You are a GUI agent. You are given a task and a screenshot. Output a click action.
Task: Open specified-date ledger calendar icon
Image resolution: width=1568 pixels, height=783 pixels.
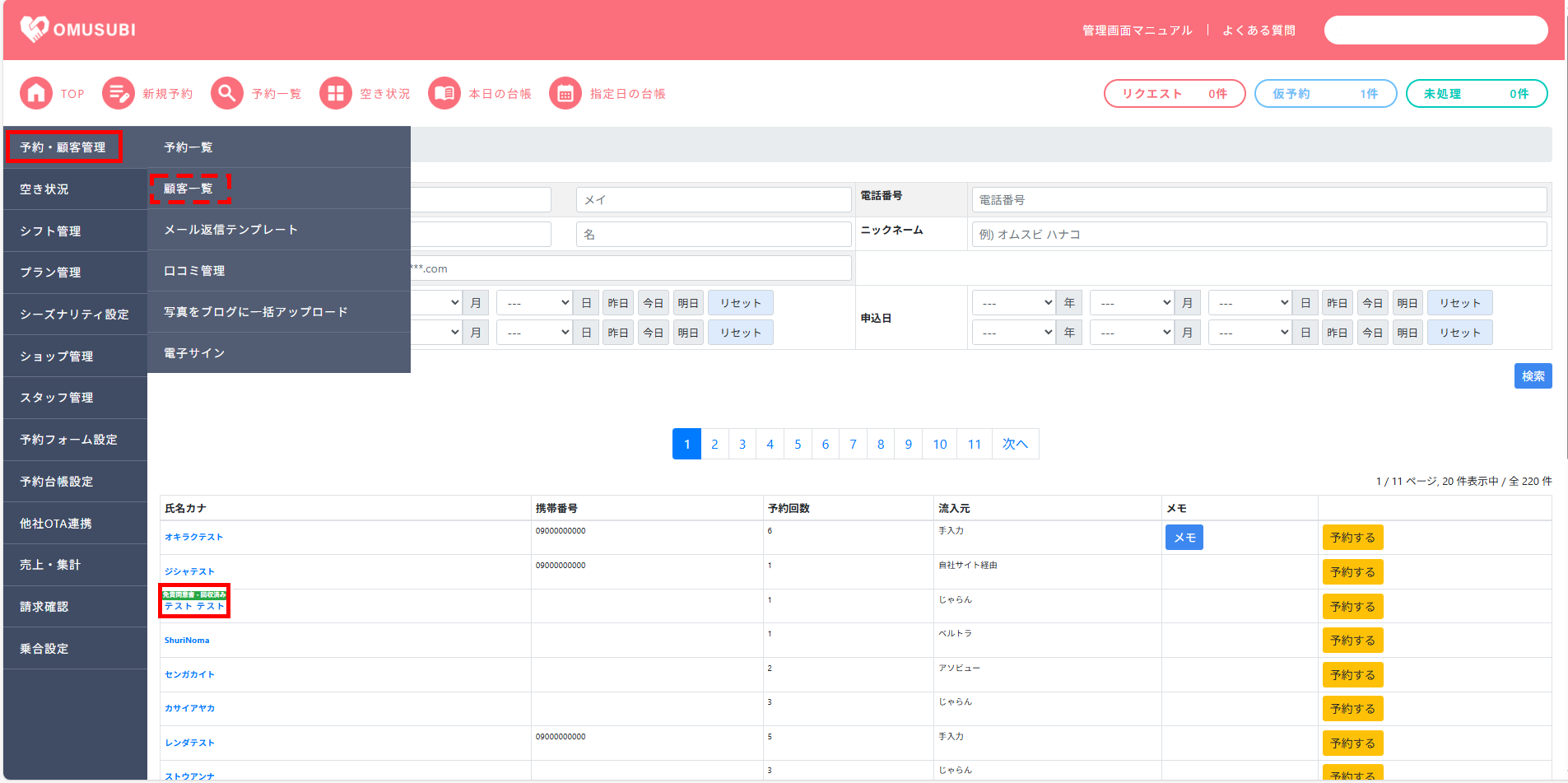pos(565,94)
